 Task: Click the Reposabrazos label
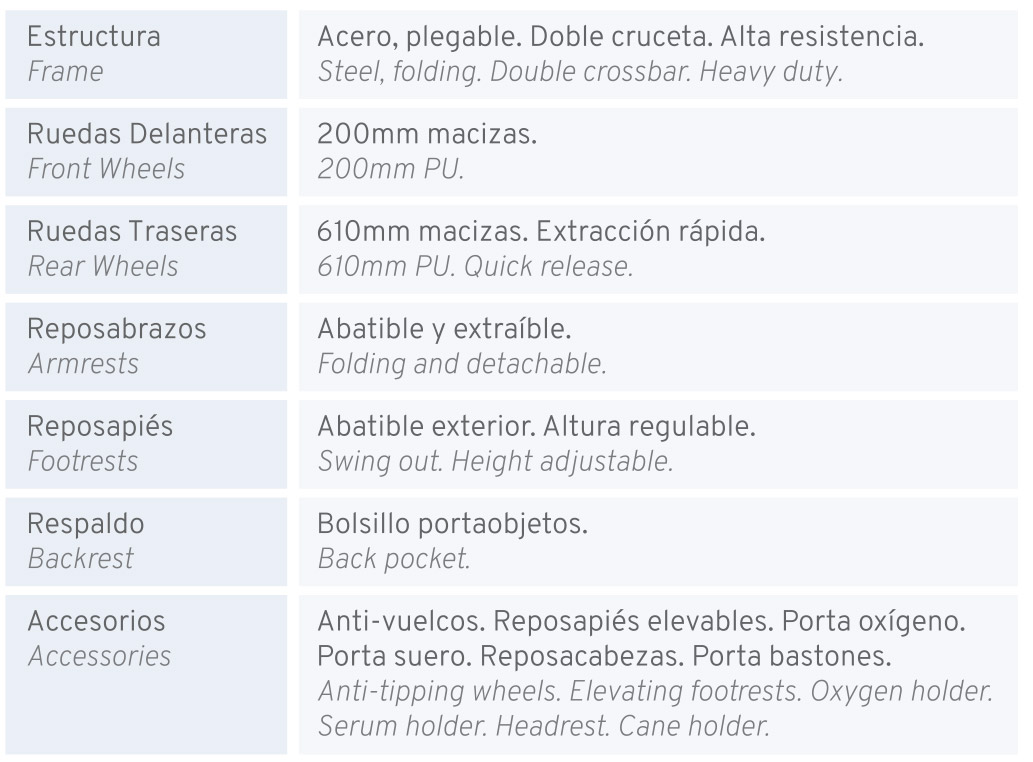(116, 329)
